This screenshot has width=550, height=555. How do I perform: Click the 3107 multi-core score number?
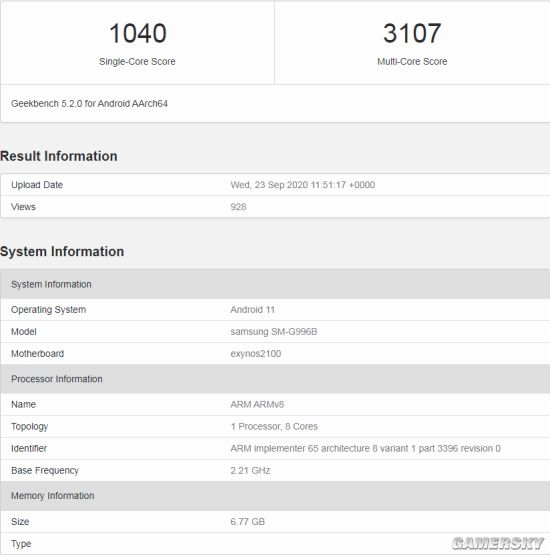412,33
